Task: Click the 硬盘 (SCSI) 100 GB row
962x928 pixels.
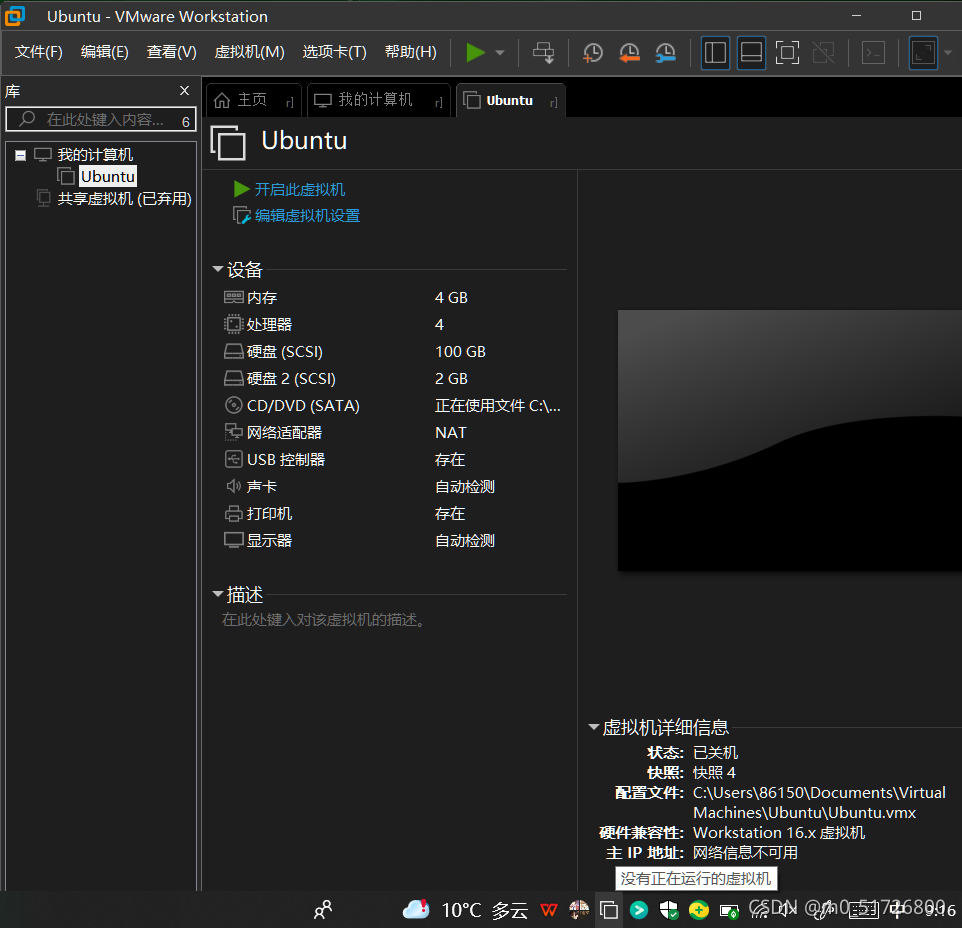Action: pyautogui.click(x=393, y=351)
